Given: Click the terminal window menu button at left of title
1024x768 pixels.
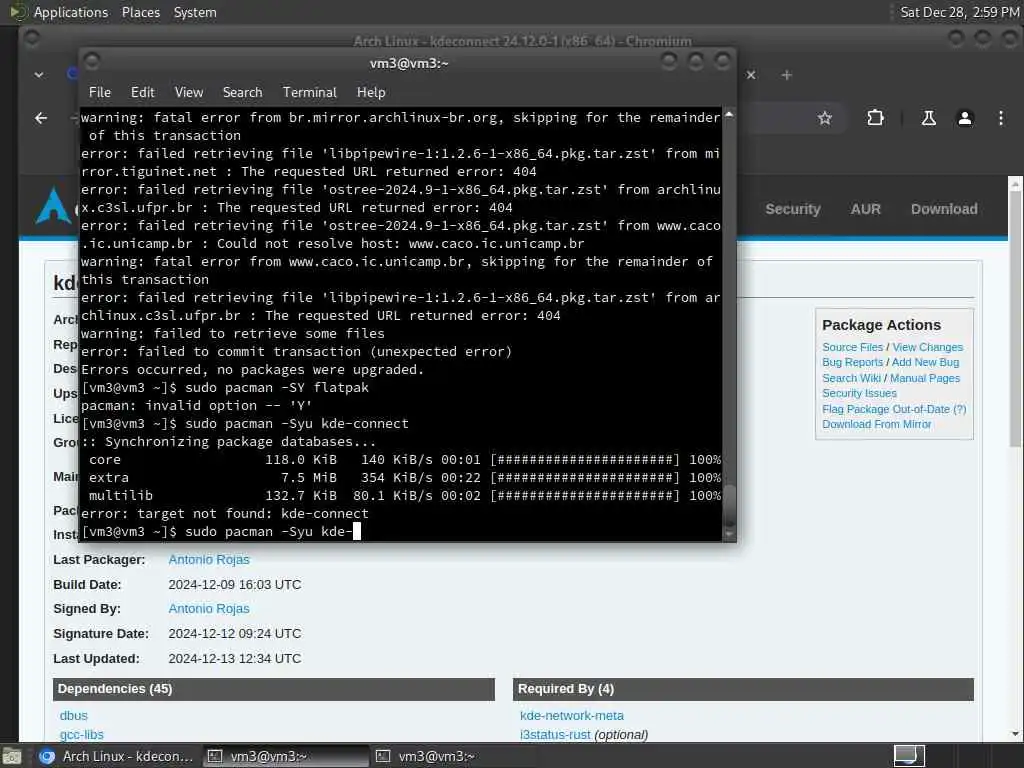Looking at the screenshot, I should pos(92,61).
